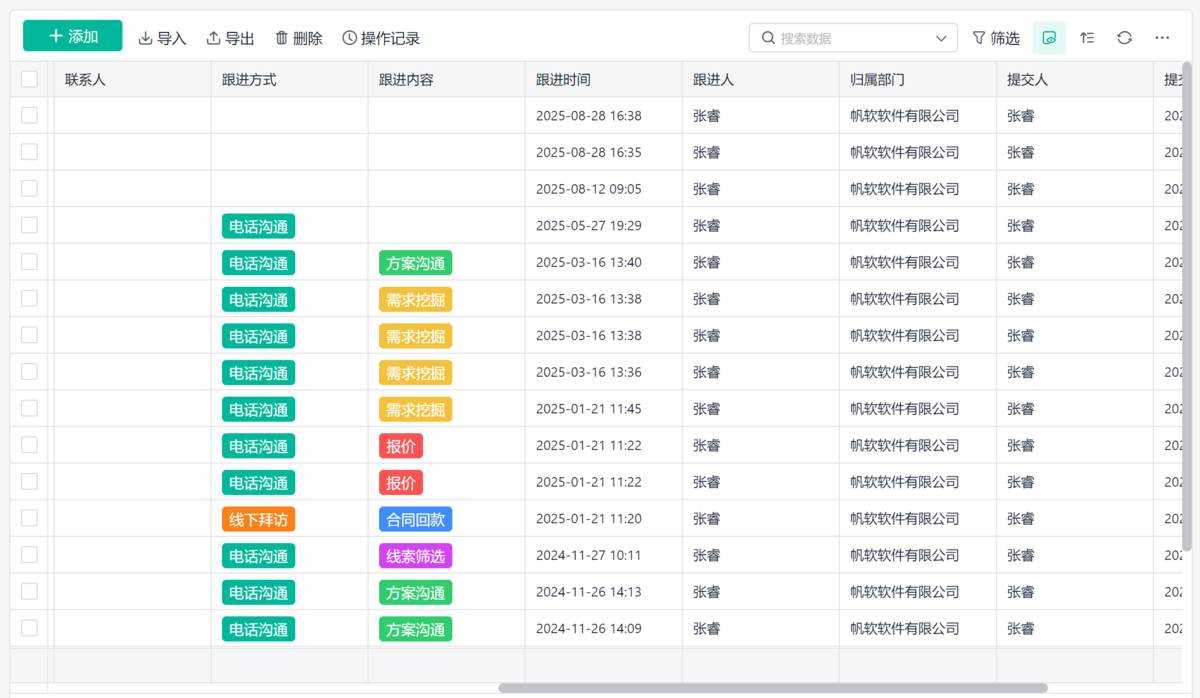Refresh the table data with the refresh icon
Image resolution: width=1200 pixels, height=698 pixels.
pyautogui.click(x=1125, y=38)
